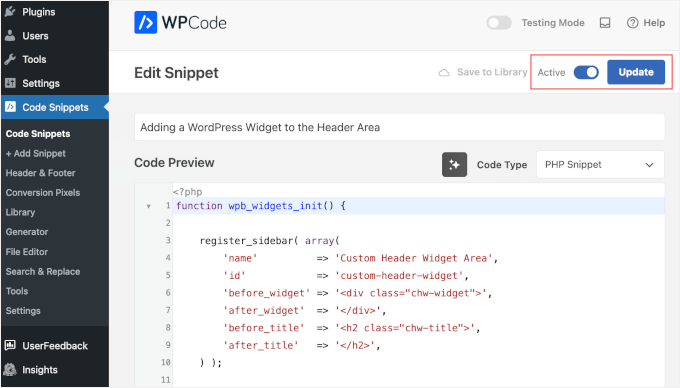Open Search & Replace submenu item

pos(43,272)
